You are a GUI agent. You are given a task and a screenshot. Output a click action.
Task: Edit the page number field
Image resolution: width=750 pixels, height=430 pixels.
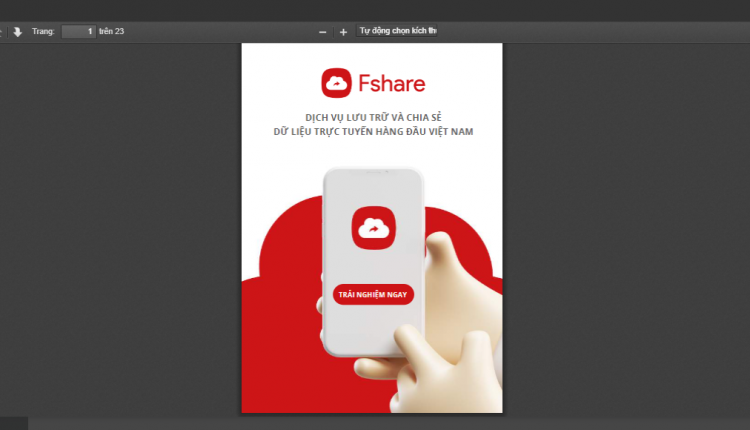(x=79, y=32)
